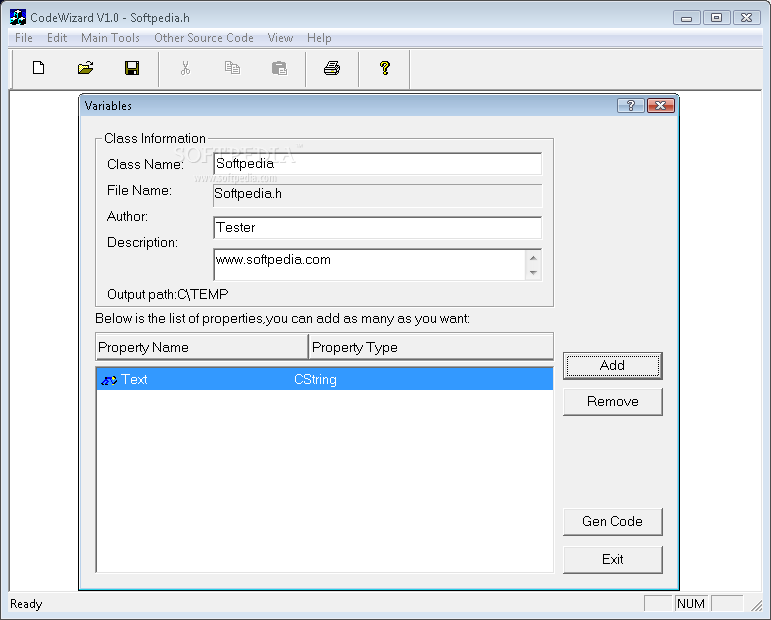Click the Save floppy disk icon
This screenshot has width=771, height=620.
click(x=132, y=68)
